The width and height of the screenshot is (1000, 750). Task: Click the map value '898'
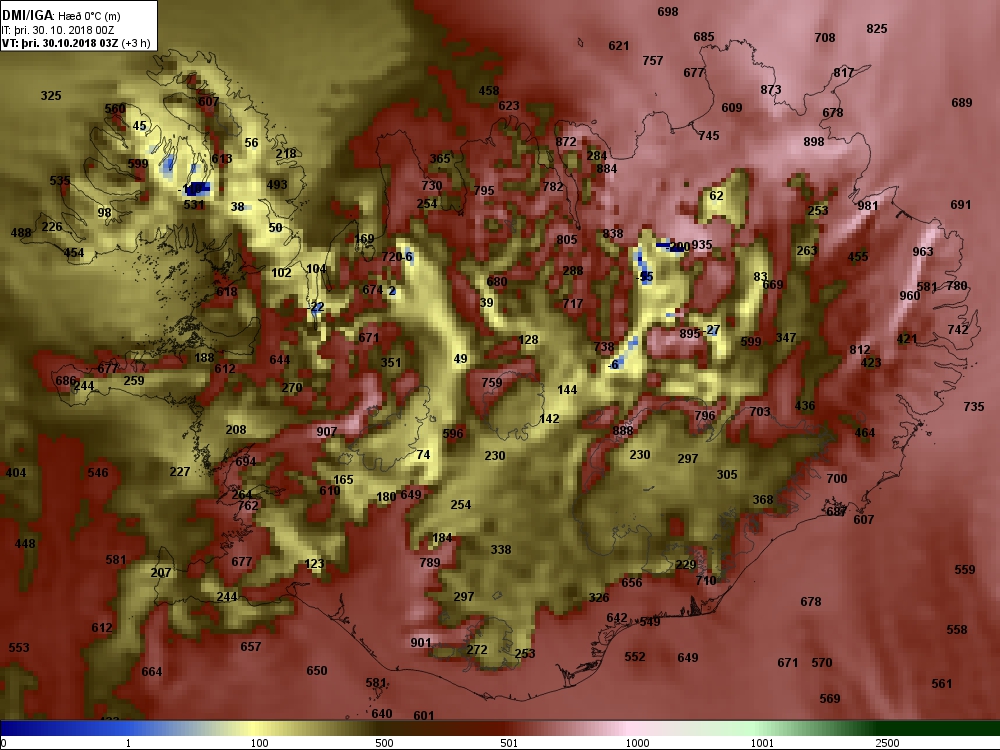[x=814, y=142]
